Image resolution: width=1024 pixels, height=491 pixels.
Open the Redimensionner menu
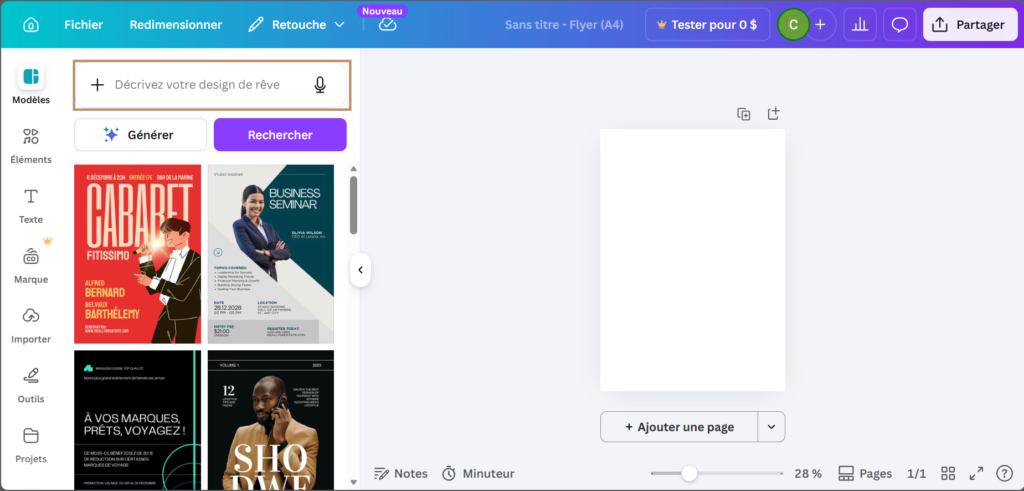[176, 25]
